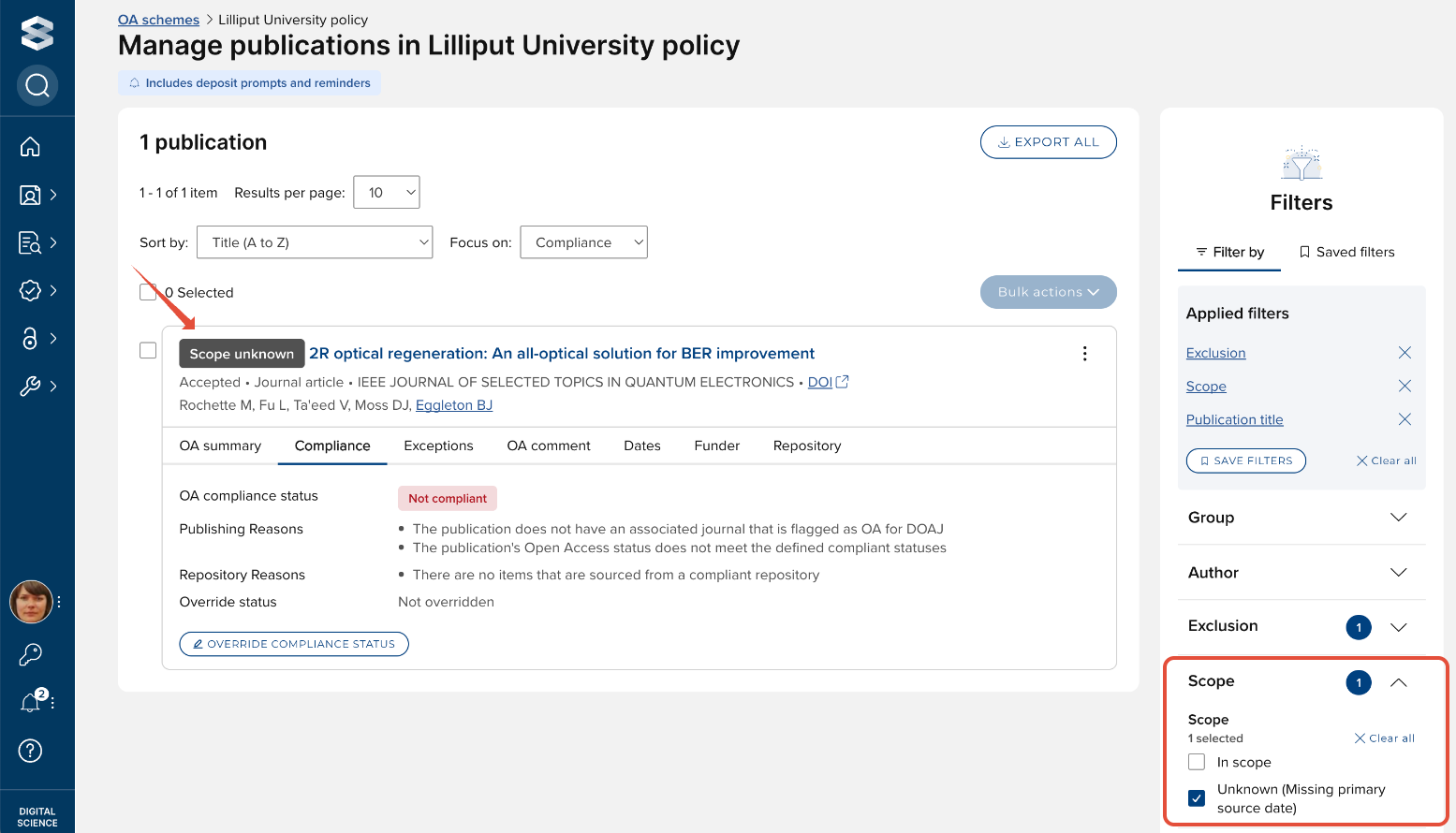Open the search icon in sidebar
Image resolution: width=1456 pixels, height=833 pixels.
(x=37, y=86)
